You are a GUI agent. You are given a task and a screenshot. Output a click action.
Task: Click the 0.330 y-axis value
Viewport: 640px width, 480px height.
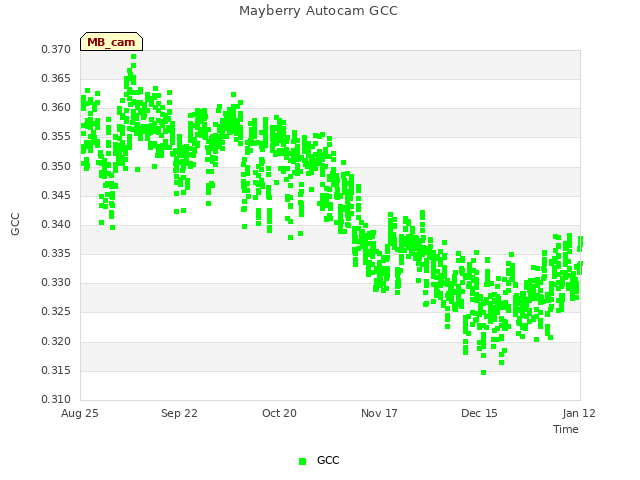(x=56, y=282)
